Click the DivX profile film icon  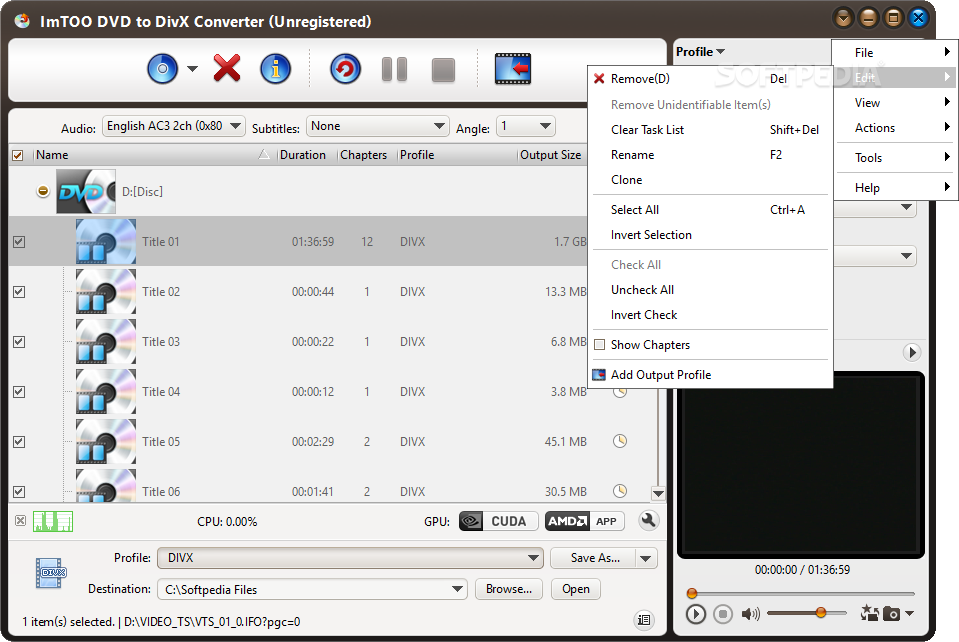51,573
